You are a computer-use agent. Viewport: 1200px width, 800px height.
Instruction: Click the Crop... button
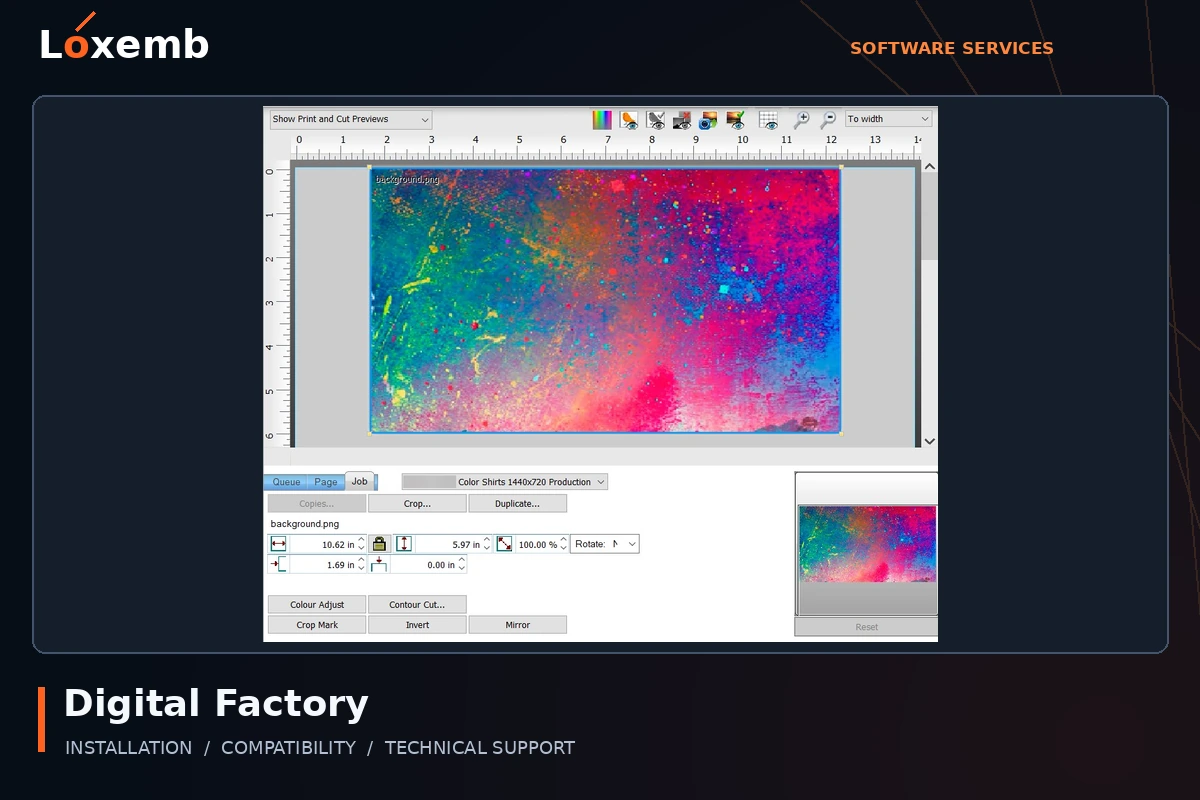[417, 504]
